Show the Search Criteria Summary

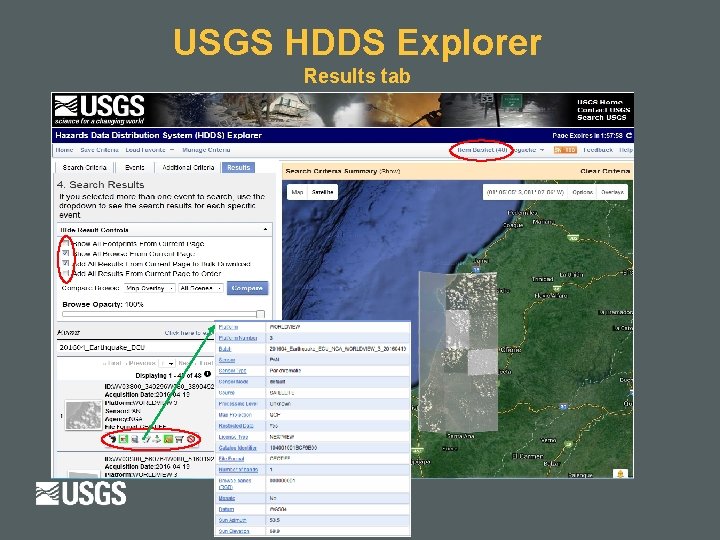pos(389,171)
